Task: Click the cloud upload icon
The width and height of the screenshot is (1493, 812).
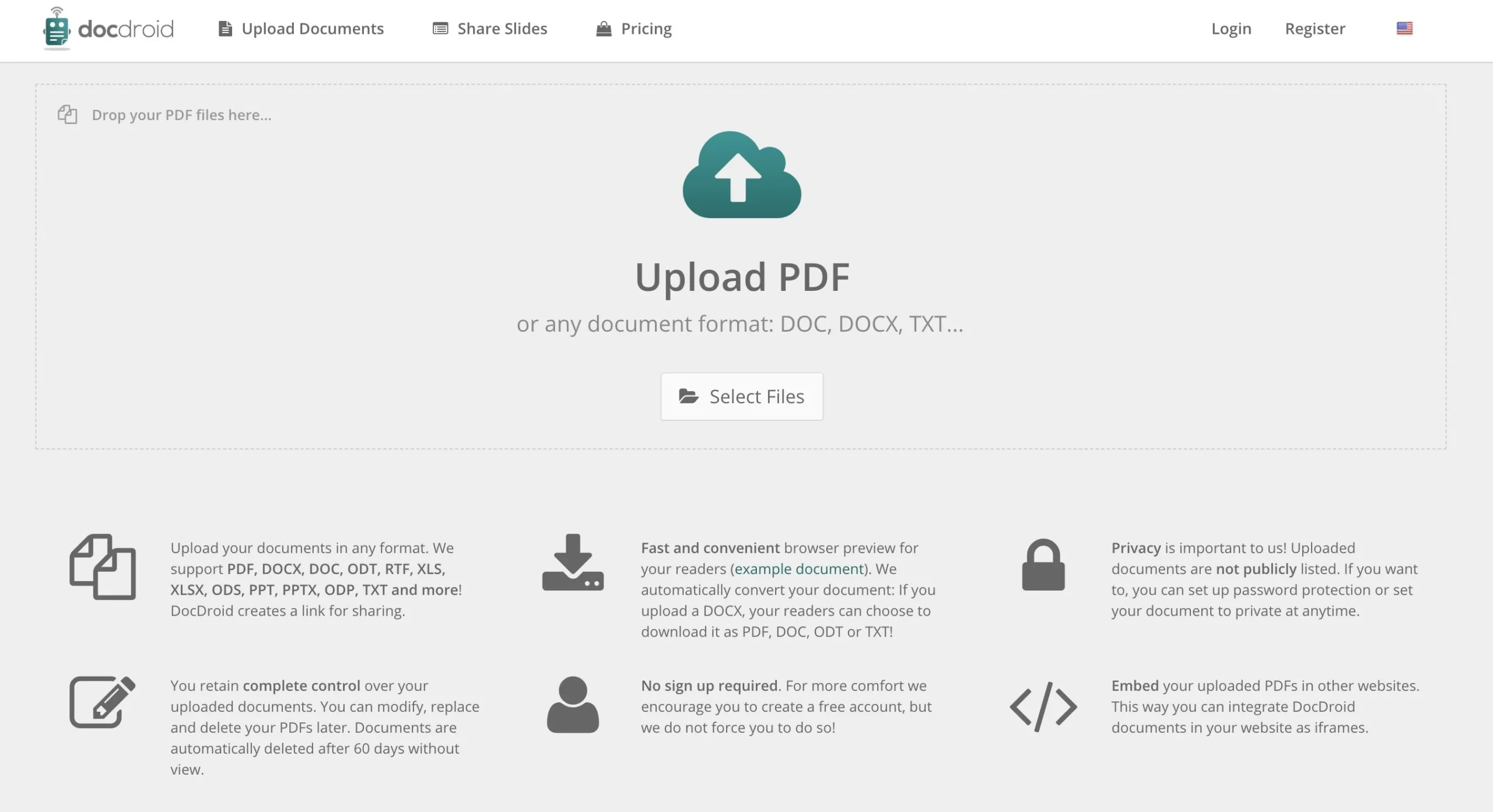Action: pos(742,175)
